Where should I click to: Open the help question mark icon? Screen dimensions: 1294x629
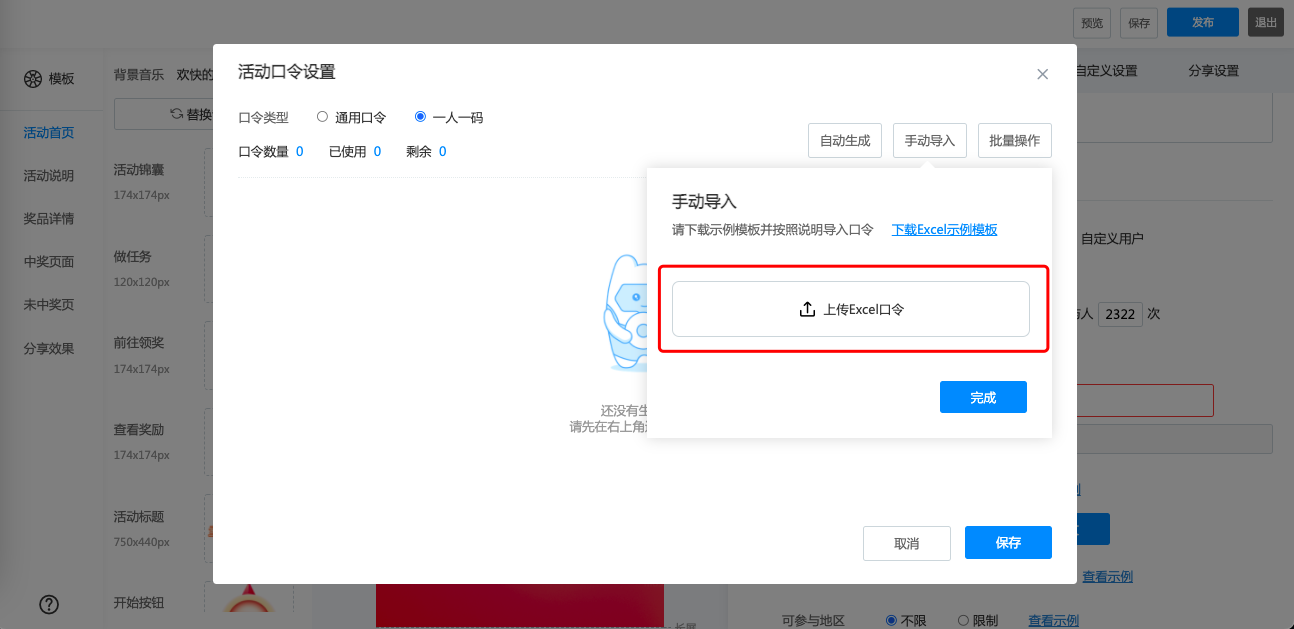pyautogui.click(x=49, y=604)
